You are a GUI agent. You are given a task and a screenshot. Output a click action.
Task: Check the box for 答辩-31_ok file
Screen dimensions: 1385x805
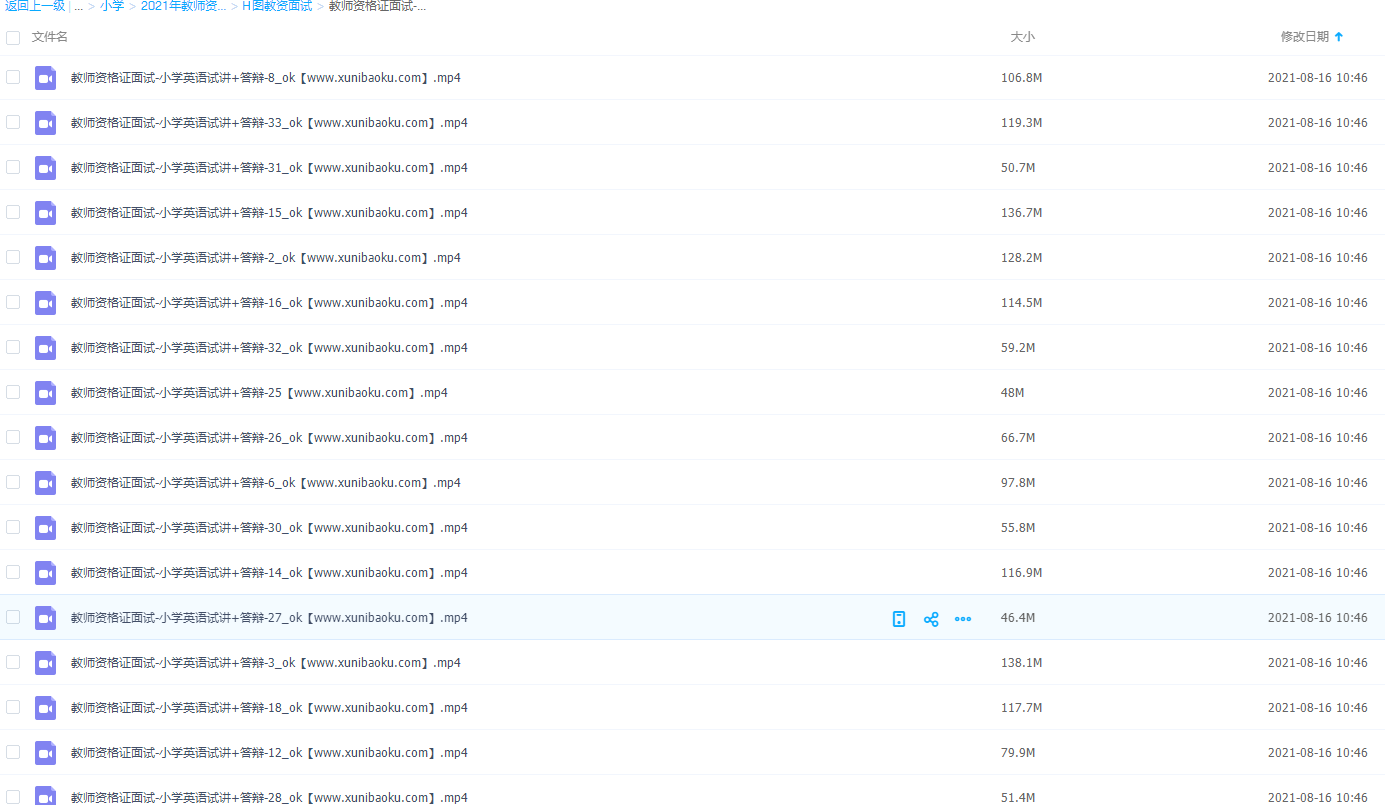pyautogui.click(x=13, y=167)
